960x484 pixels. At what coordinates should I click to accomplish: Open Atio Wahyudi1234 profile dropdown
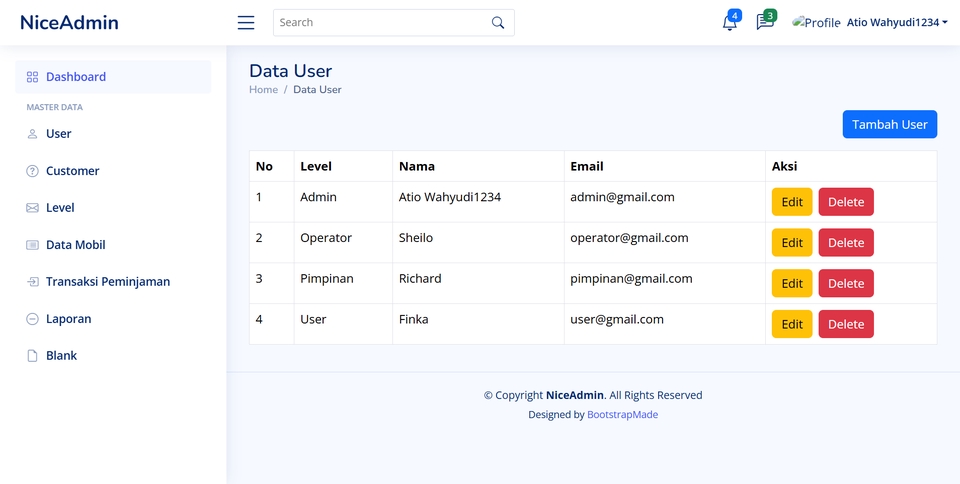click(897, 23)
